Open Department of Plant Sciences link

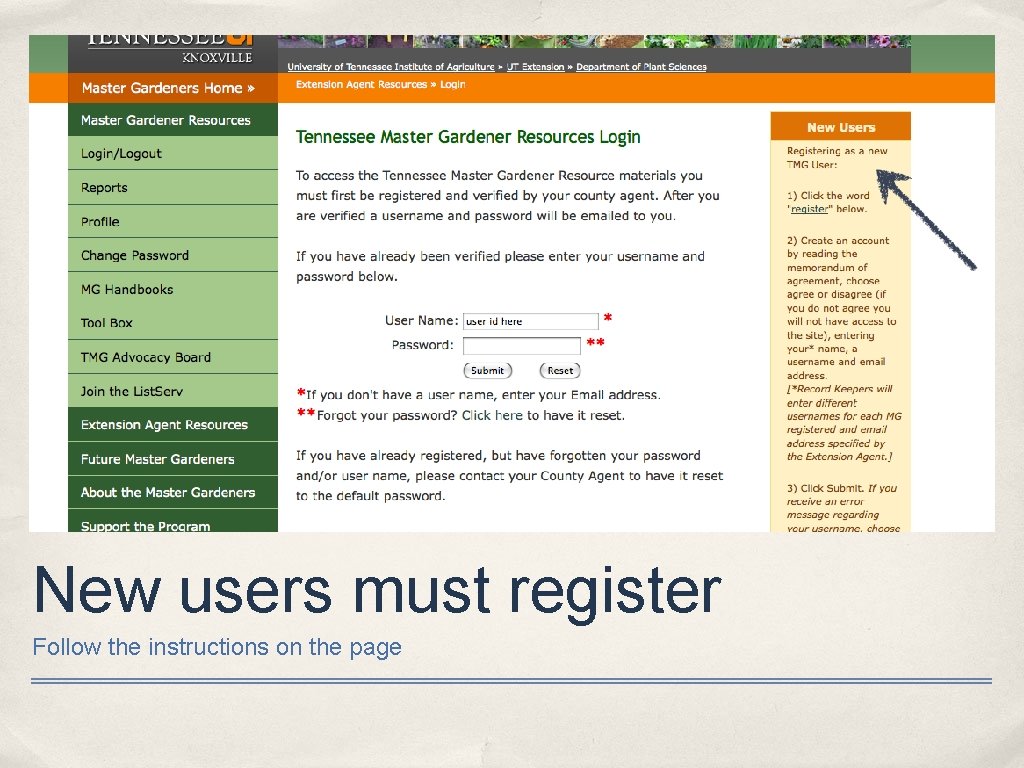641,67
